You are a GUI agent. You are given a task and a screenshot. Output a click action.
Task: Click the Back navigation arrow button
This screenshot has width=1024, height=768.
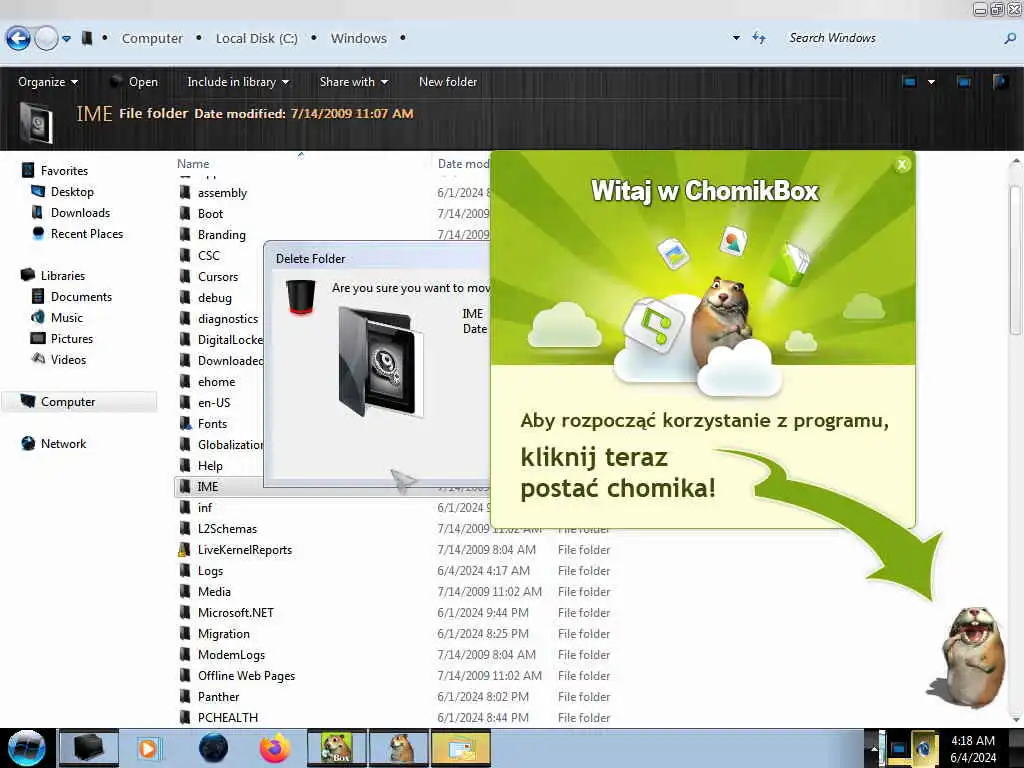[18, 39]
